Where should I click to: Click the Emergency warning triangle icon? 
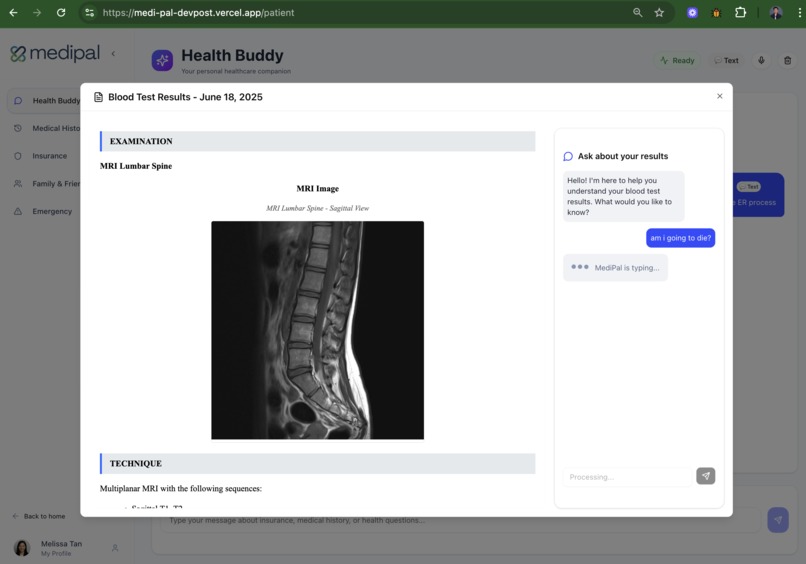tap(18, 211)
